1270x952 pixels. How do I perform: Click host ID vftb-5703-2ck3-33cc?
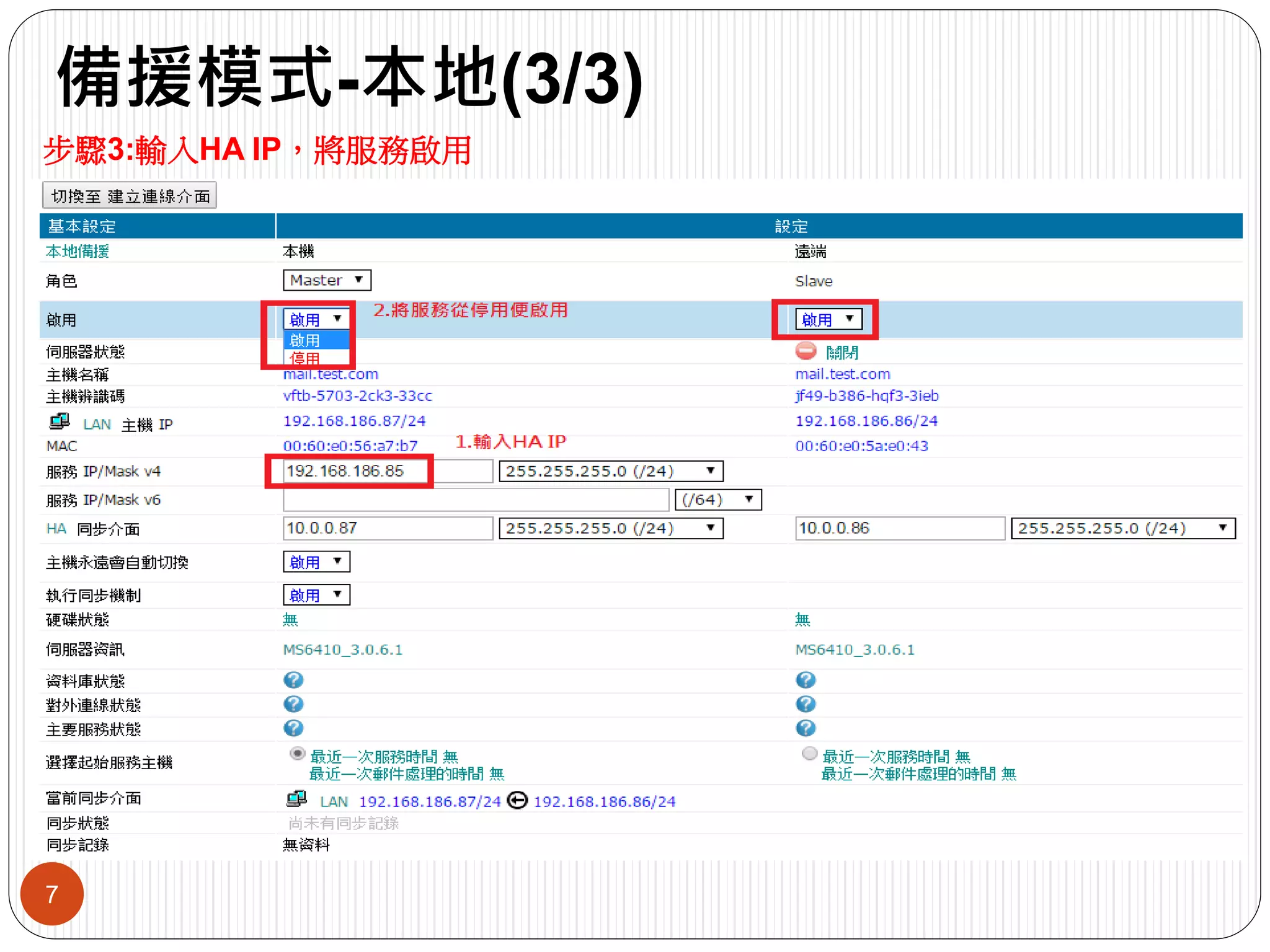pos(358,396)
